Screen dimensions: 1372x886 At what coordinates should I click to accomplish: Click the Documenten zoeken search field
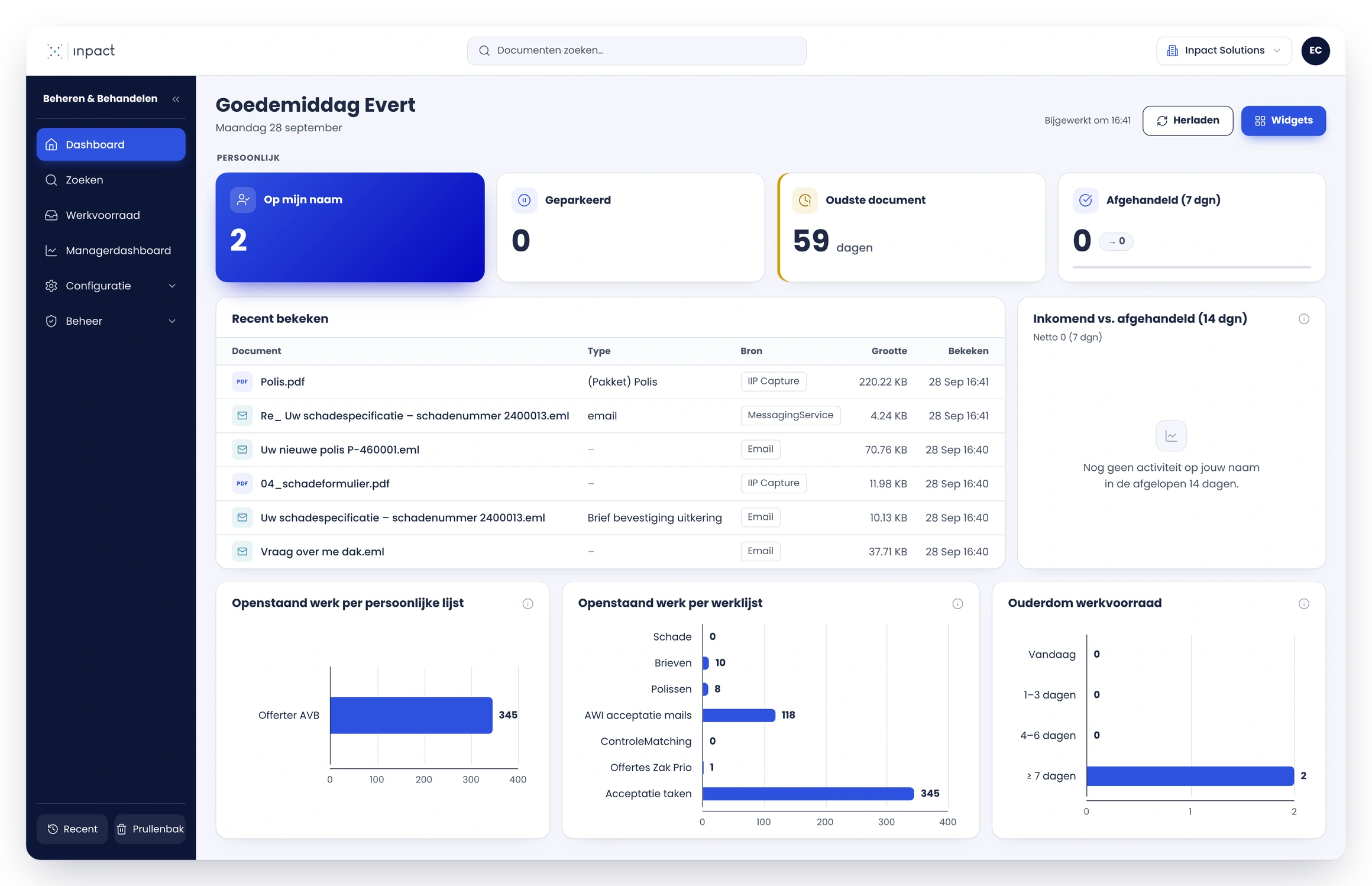(636, 51)
